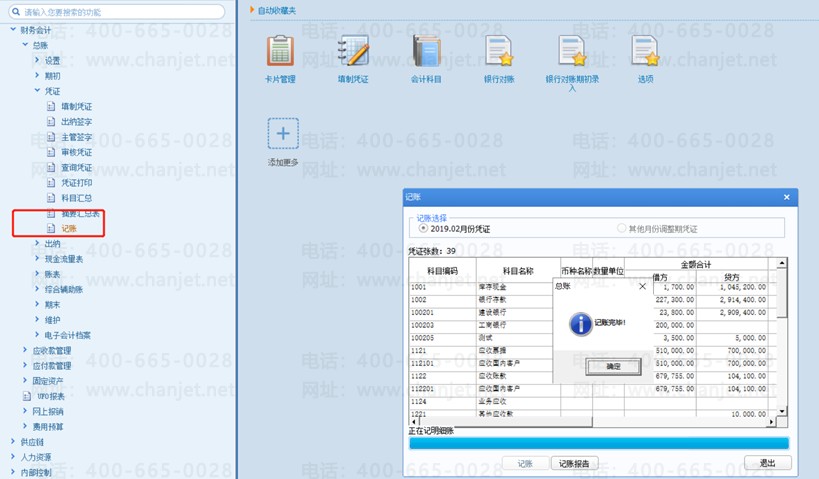This screenshot has width=819, height=479.
Task: Expand the 供应链 tree node
Action: click(x=13, y=441)
